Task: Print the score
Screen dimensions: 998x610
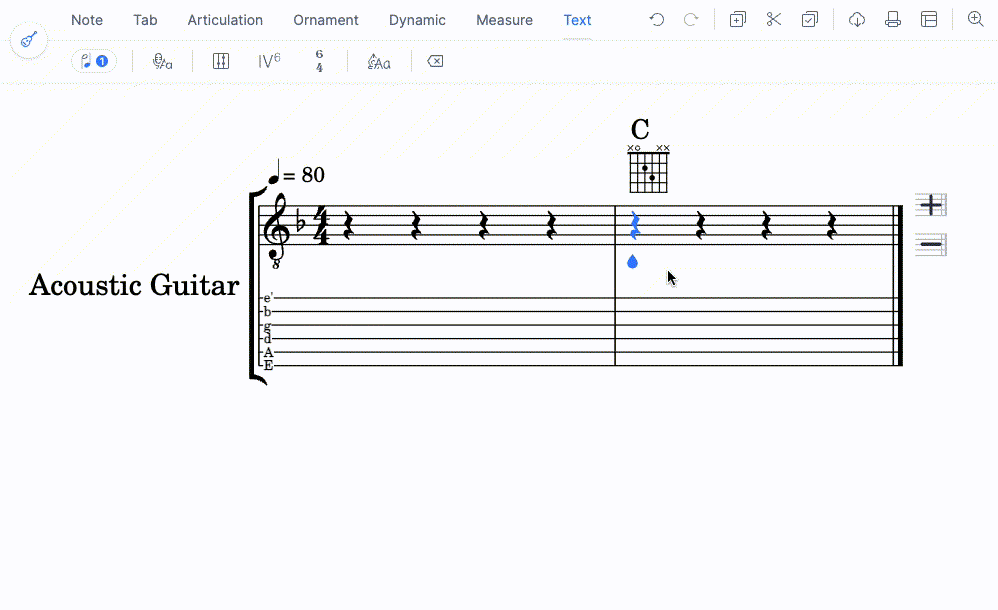Action: pos(892,19)
